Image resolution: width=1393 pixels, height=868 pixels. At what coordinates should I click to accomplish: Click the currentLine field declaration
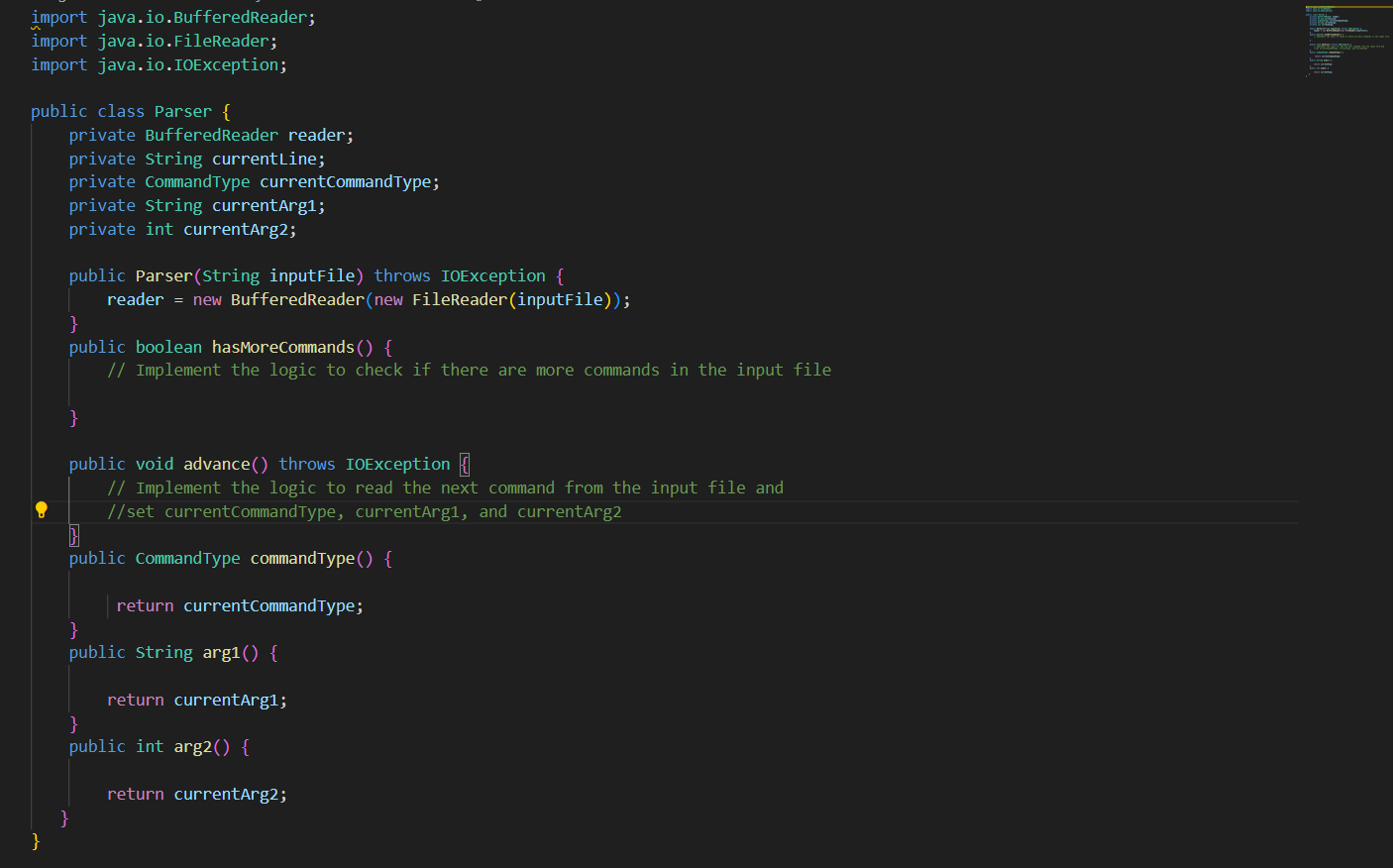point(265,158)
